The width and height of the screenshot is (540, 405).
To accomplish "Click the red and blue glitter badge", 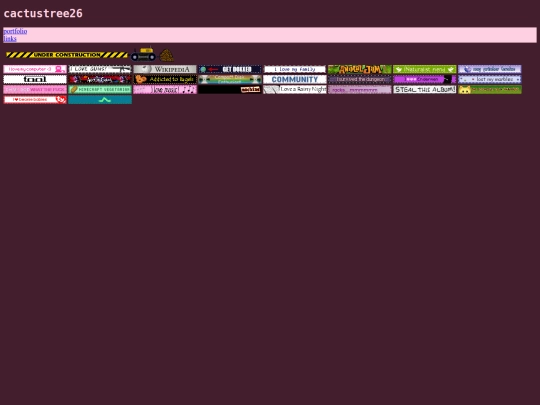I will coord(100,80).
